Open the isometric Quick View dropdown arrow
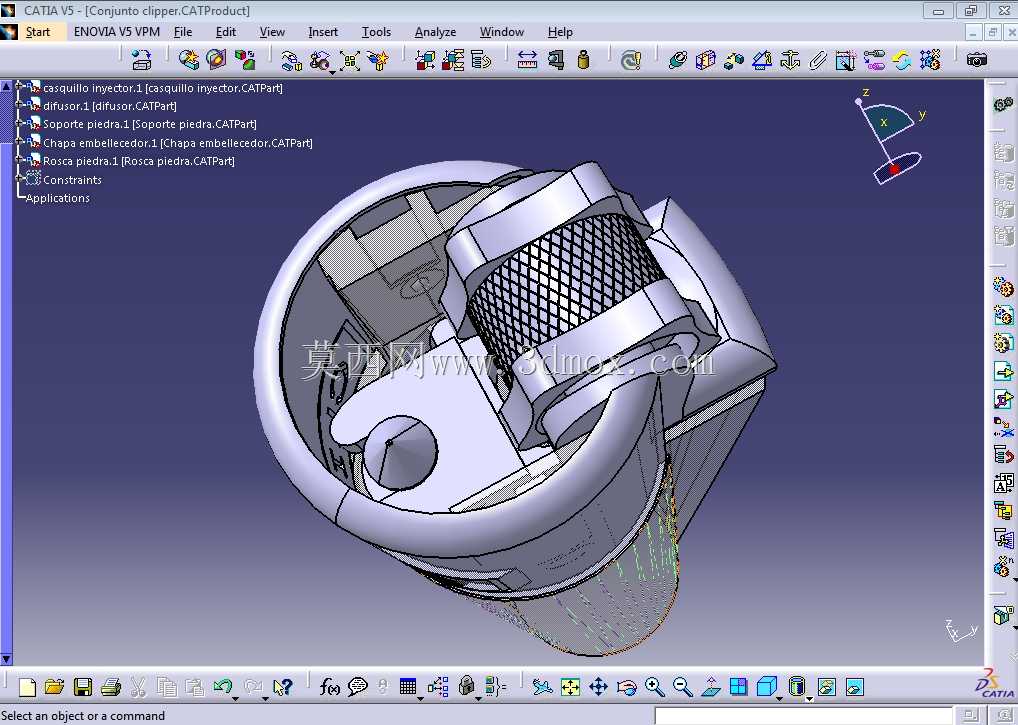This screenshot has height=725, width=1018. pos(779,699)
